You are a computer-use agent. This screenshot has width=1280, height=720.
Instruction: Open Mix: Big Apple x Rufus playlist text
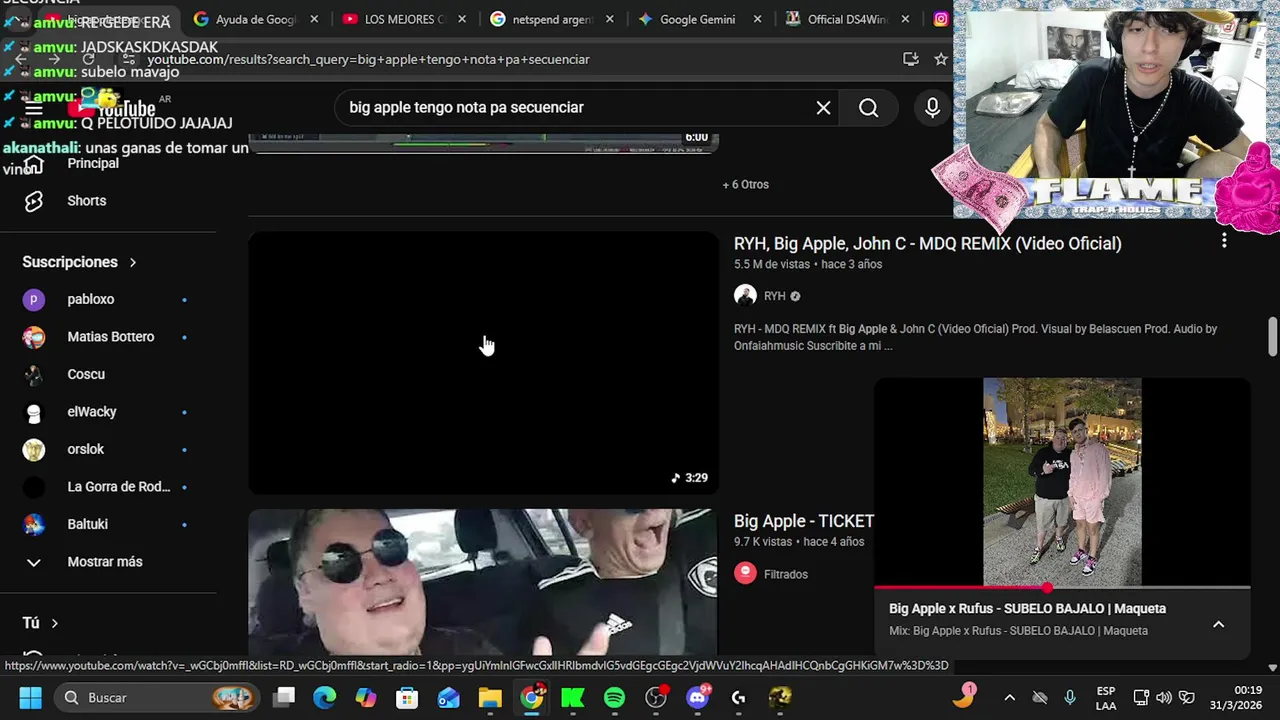pyautogui.click(x=1018, y=631)
